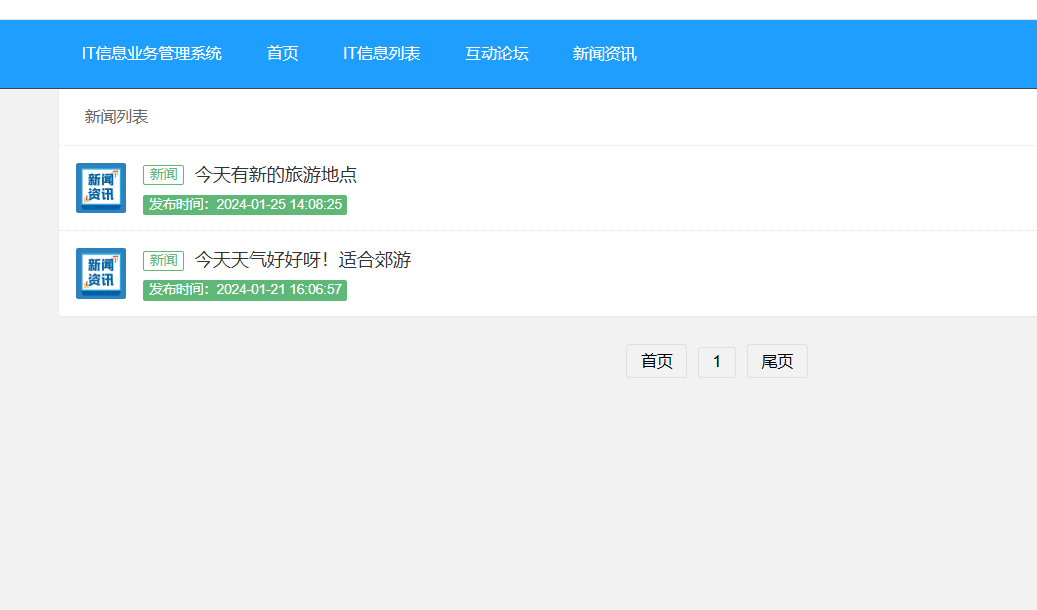Click the news thumbnail icon for 今天天气好好呀

[x=101, y=273]
